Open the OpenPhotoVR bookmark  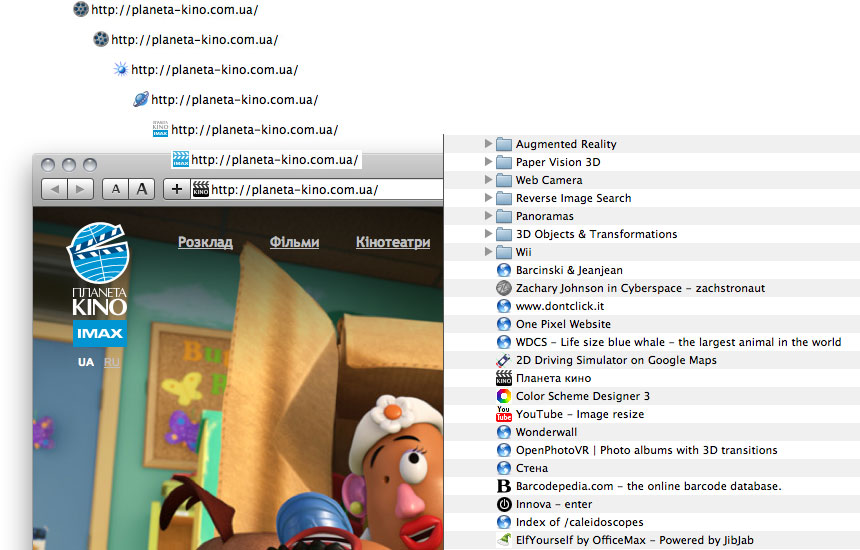click(x=646, y=450)
